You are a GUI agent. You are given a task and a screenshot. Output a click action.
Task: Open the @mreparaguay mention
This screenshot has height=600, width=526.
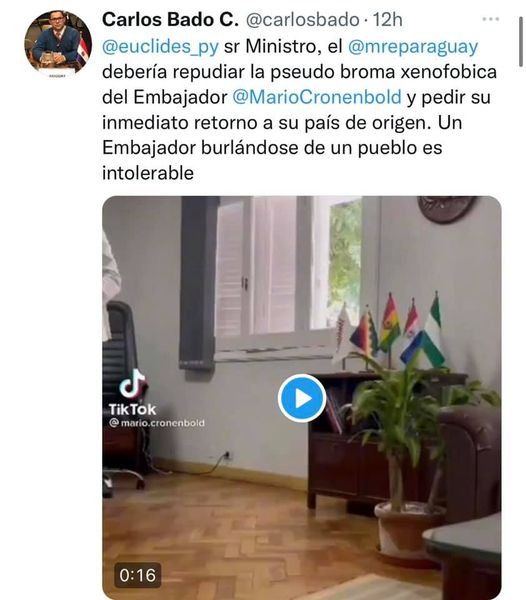point(413,46)
